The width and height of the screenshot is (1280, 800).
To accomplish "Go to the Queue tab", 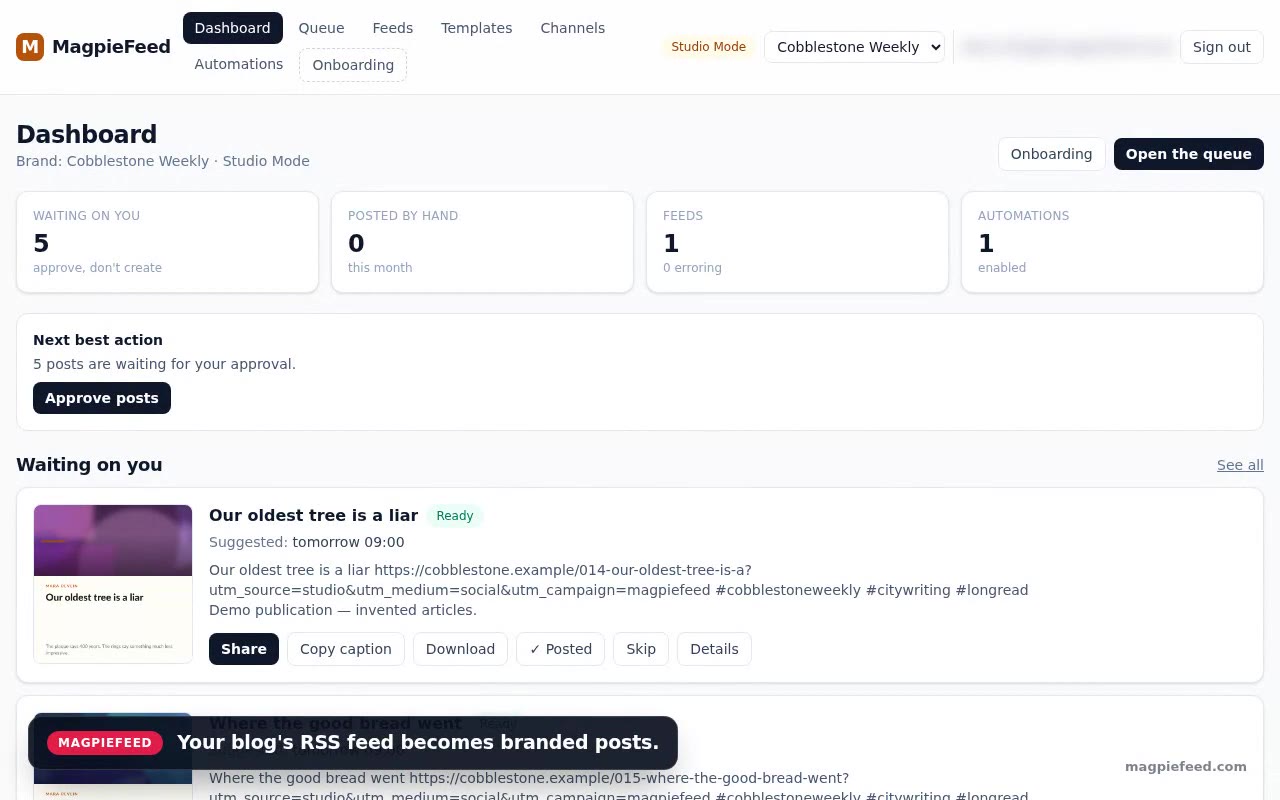I will tap(321, 28).
